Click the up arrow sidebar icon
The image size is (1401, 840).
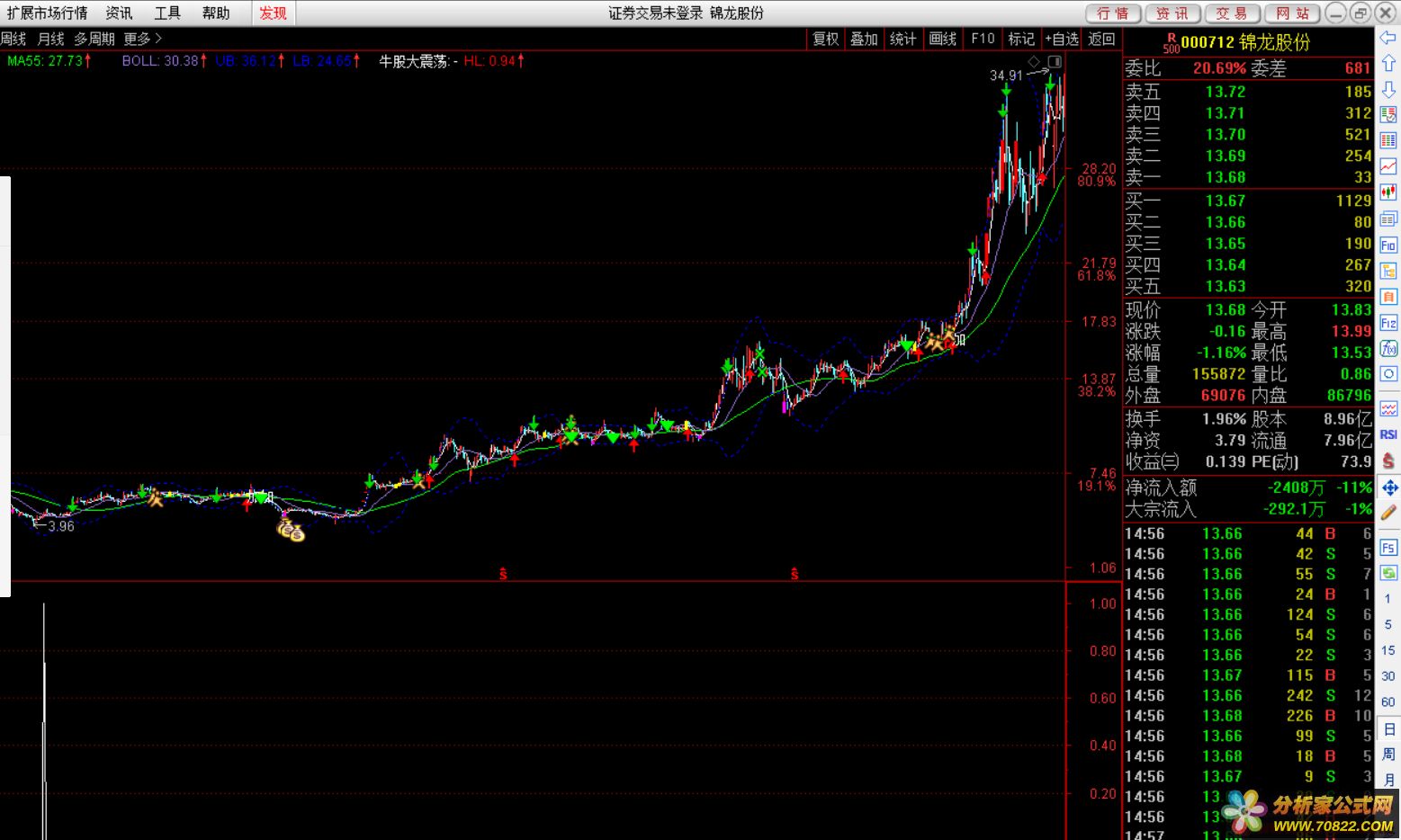1388,64
